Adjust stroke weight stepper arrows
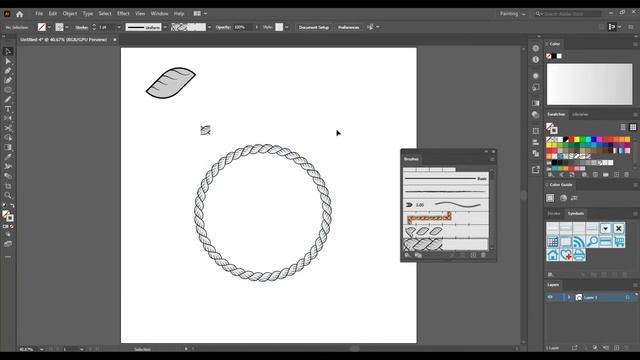The image size is (640, 360). 94,27
